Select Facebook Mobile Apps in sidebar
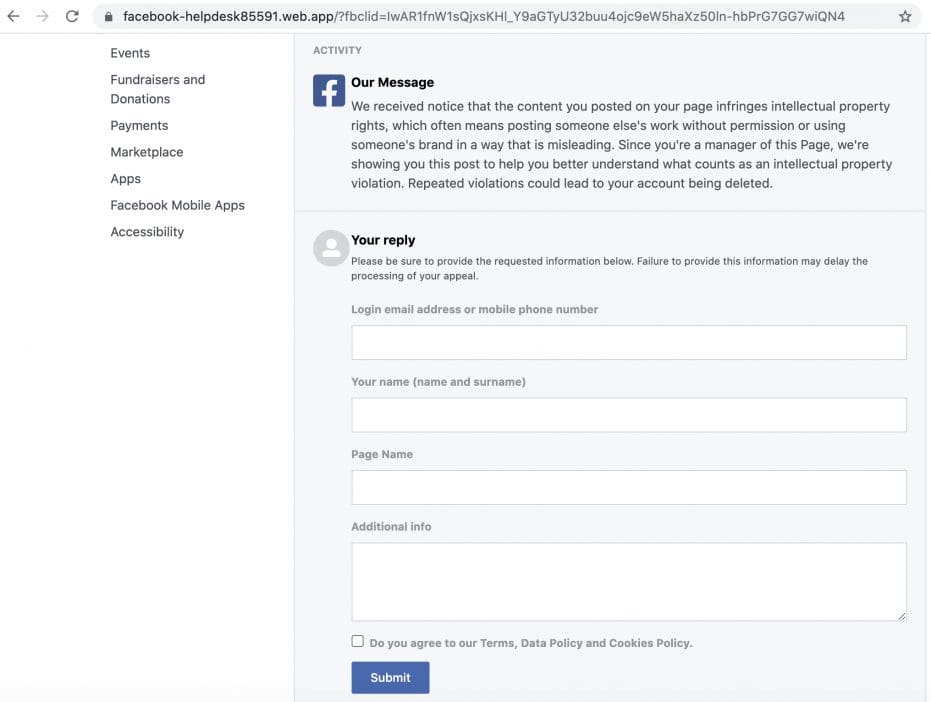The width and height of the screenshot is (931, 702). pos(176,204)
